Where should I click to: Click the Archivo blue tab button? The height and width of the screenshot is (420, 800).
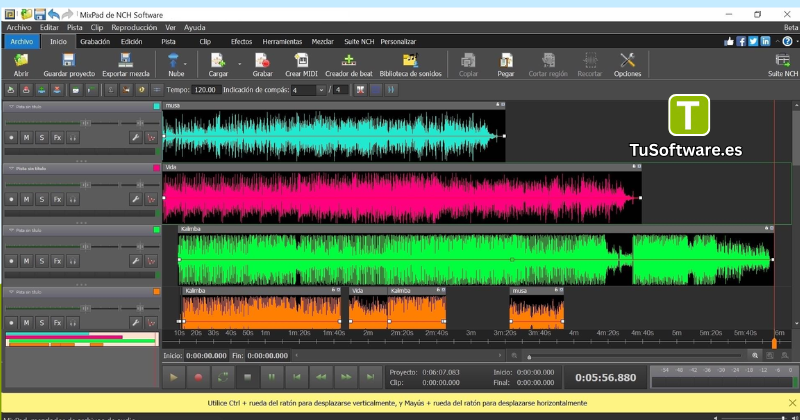click(21, 41)
